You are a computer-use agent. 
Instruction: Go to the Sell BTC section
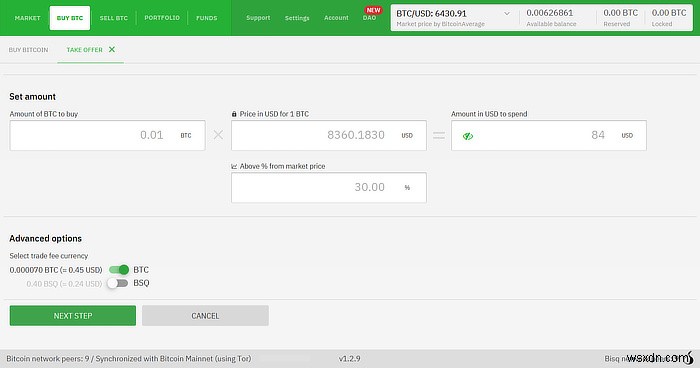point(113,18)
